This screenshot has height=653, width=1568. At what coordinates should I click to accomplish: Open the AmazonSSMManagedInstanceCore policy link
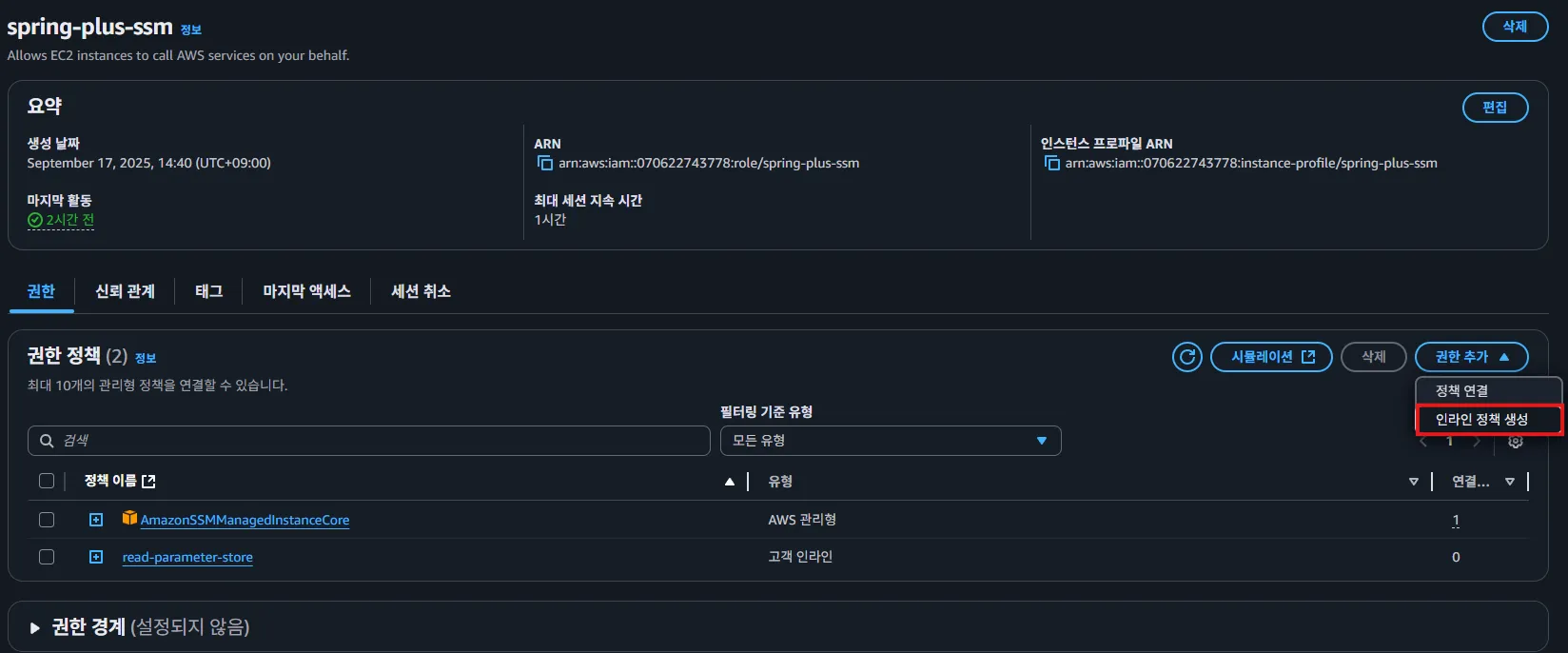[x=245, y=520]
